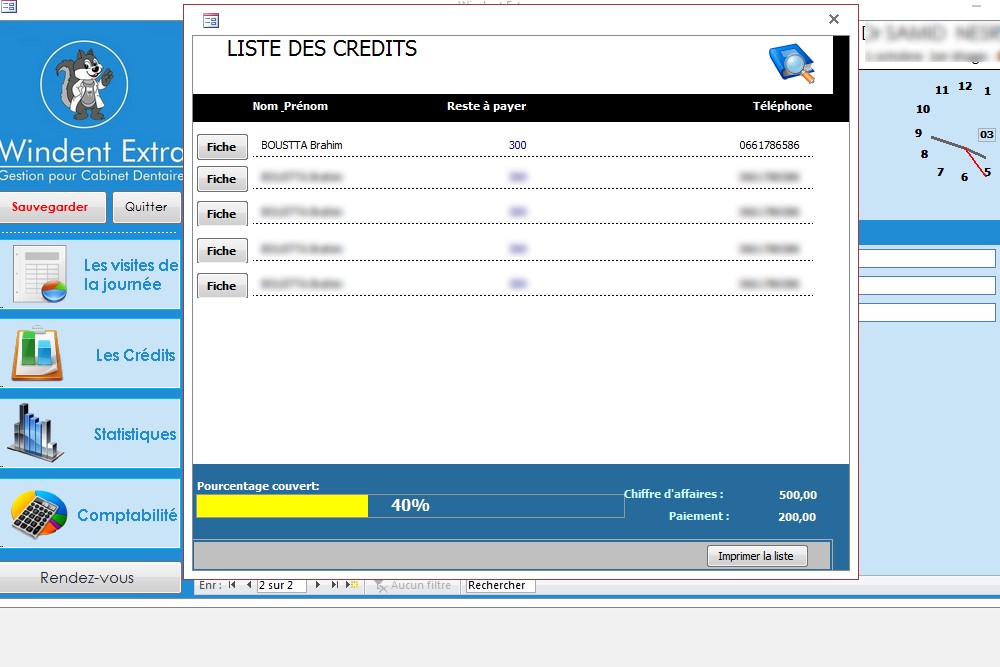Create new blank record with star arrow
Screen dimensions: 1000x667
pos(351,585)
